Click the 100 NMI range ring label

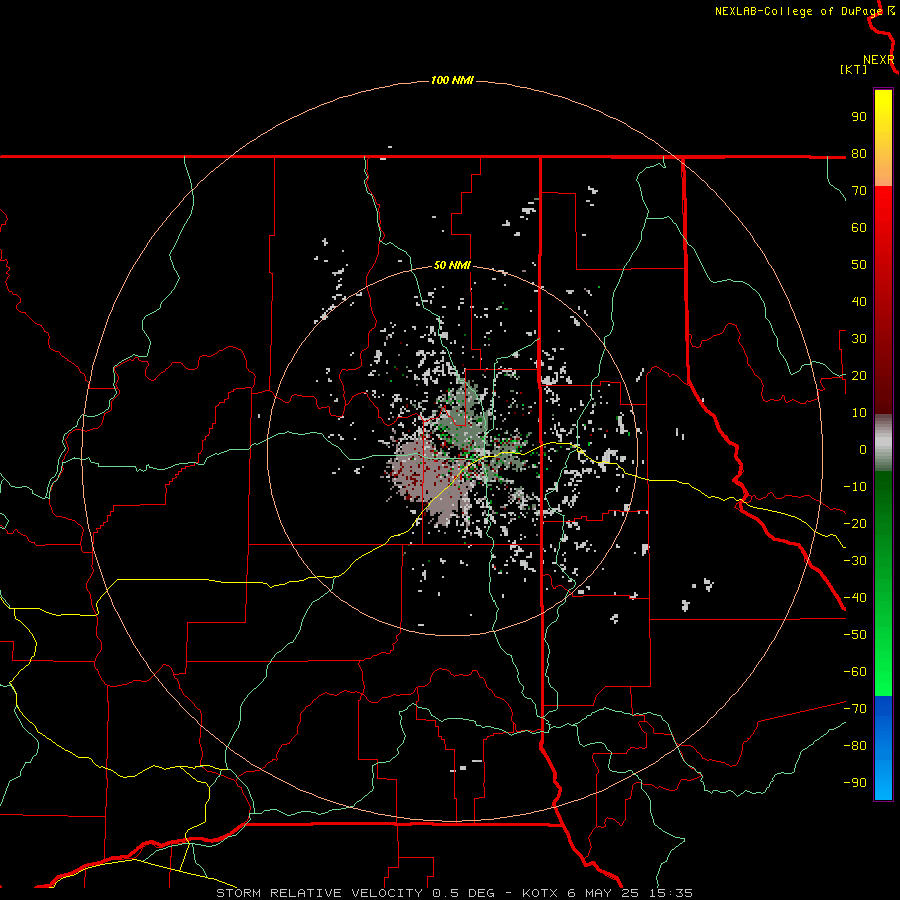coord(452,80)
